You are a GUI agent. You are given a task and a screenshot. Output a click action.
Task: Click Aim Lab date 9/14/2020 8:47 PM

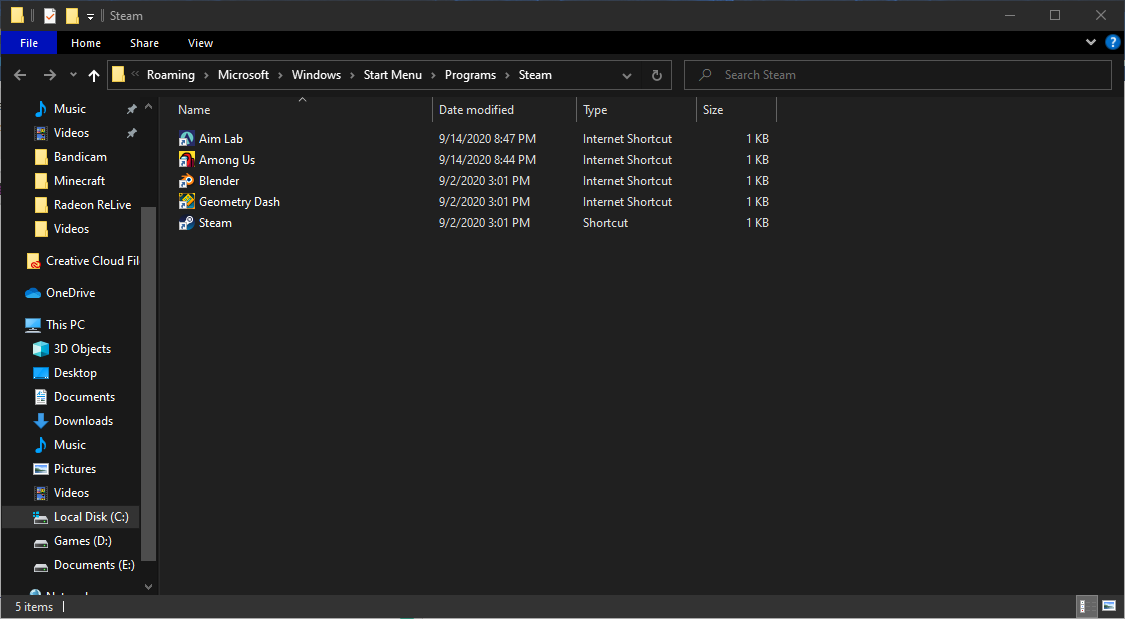[487, 138]
